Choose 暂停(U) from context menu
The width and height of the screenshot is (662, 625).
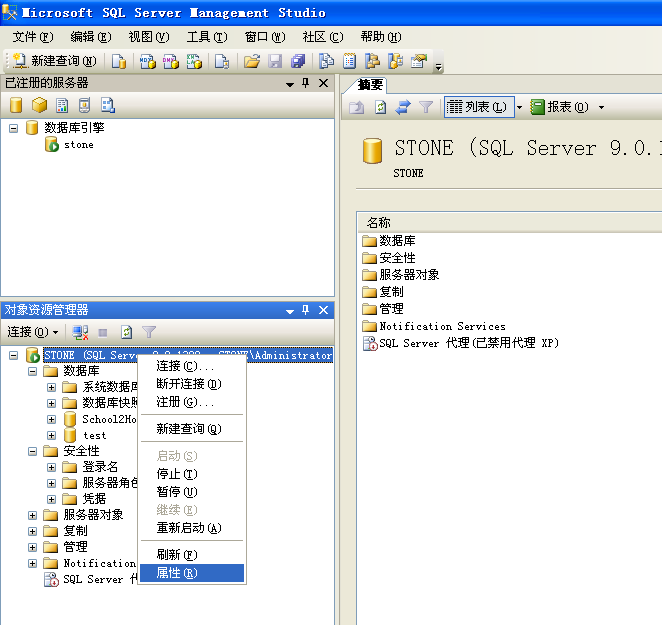[x=192, y=492]
